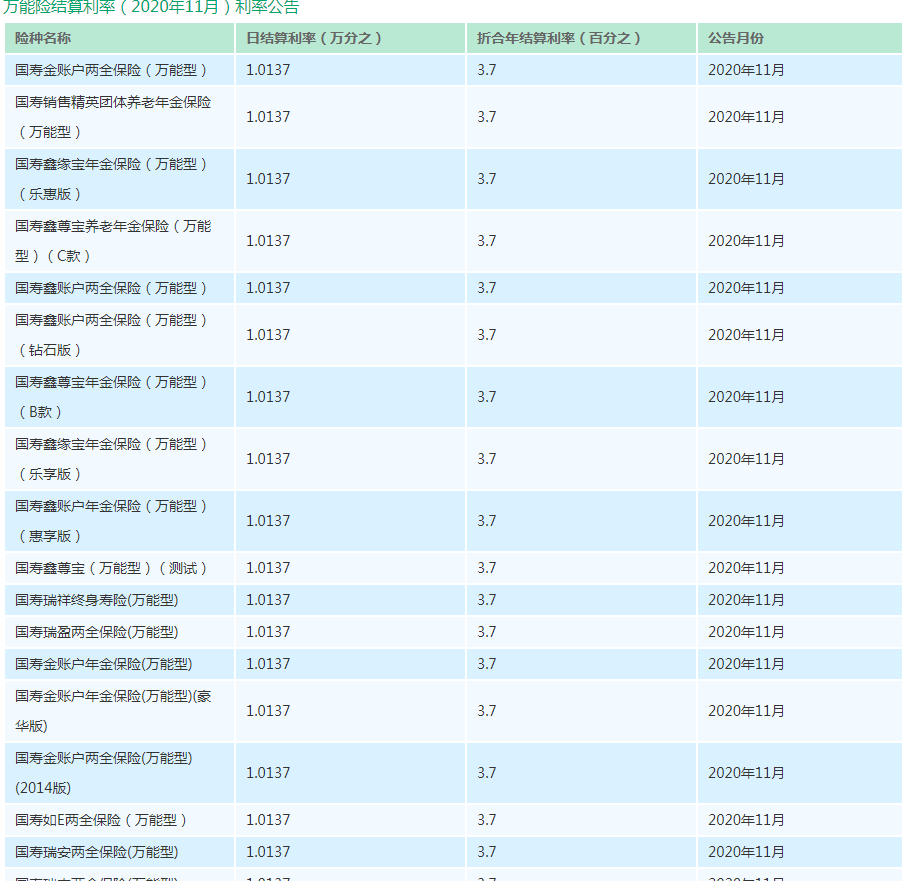The image size is (902, 881).
Task: Select 国寿鑫缘宝年金保险（乐惠版）product name
Action: point(111,179)
